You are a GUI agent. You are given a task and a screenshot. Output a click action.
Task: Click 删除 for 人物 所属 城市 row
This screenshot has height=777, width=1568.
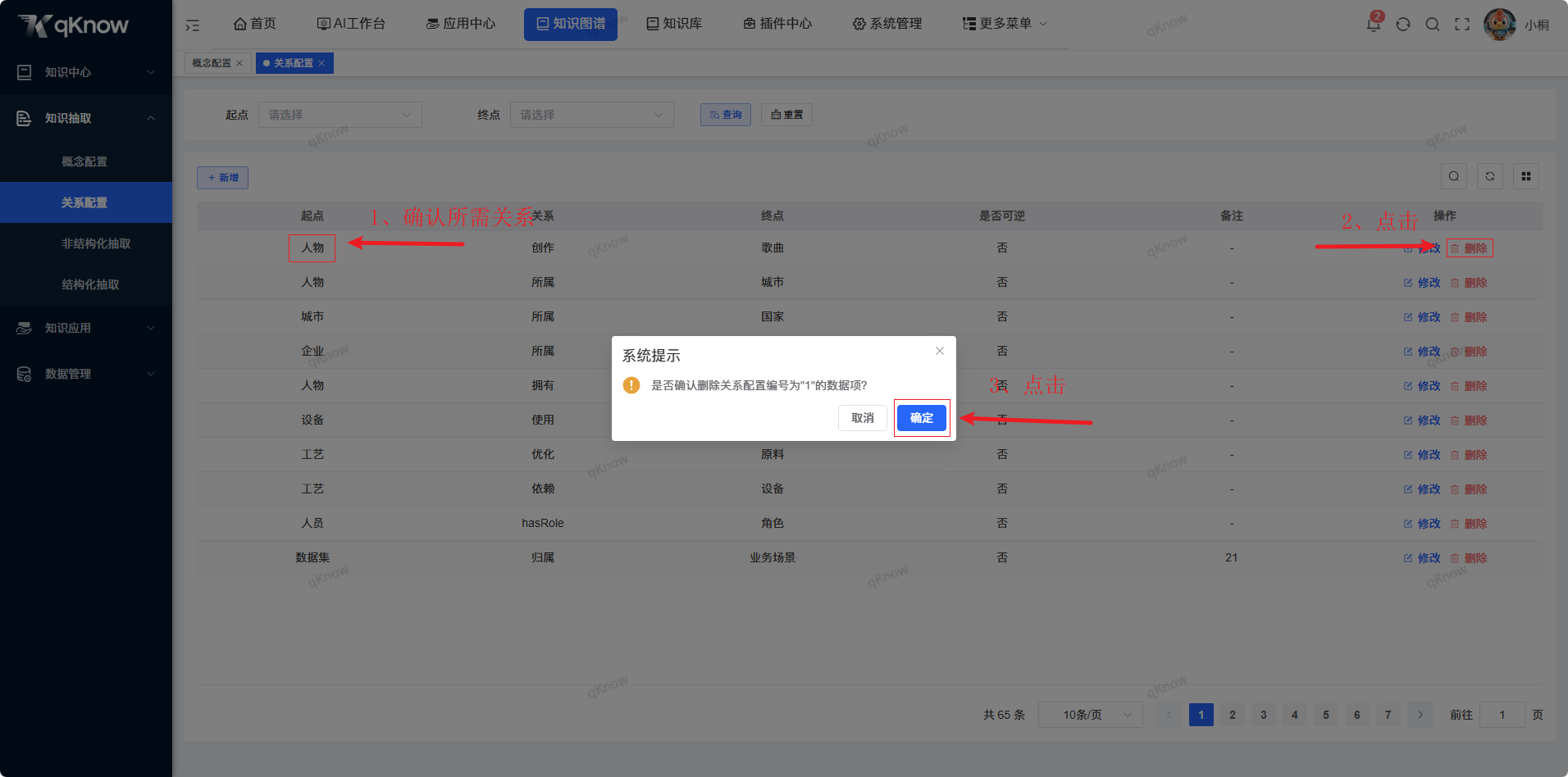point(1469,283)
